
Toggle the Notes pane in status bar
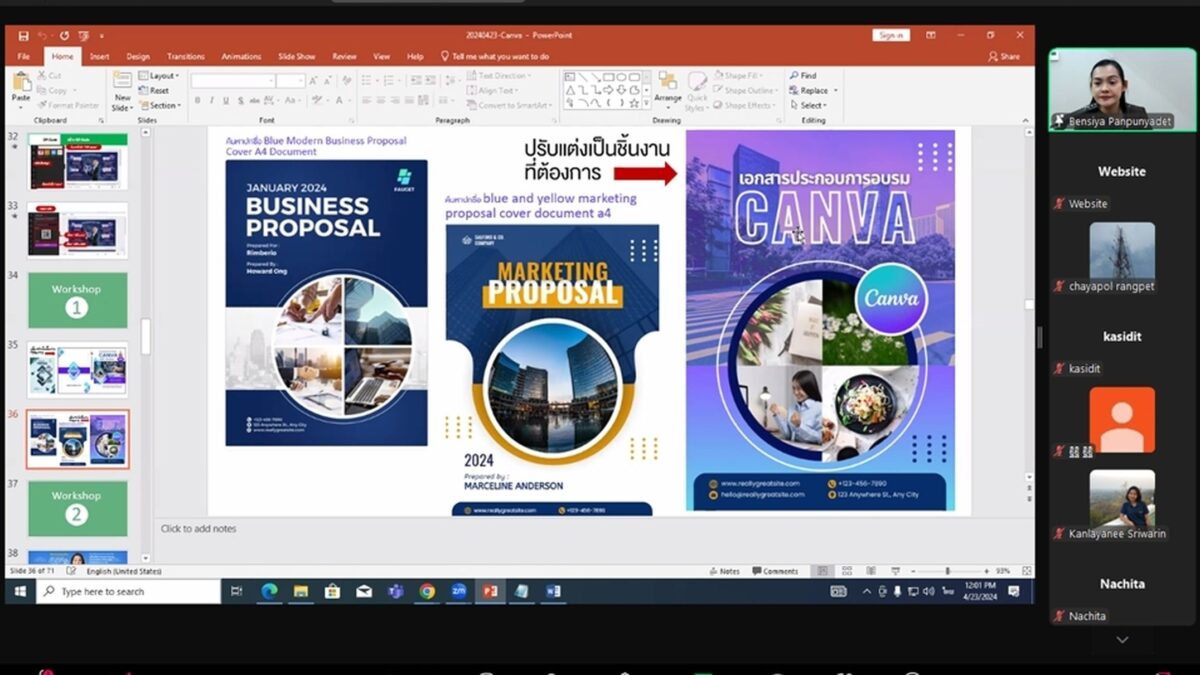(x=724, y=571)
